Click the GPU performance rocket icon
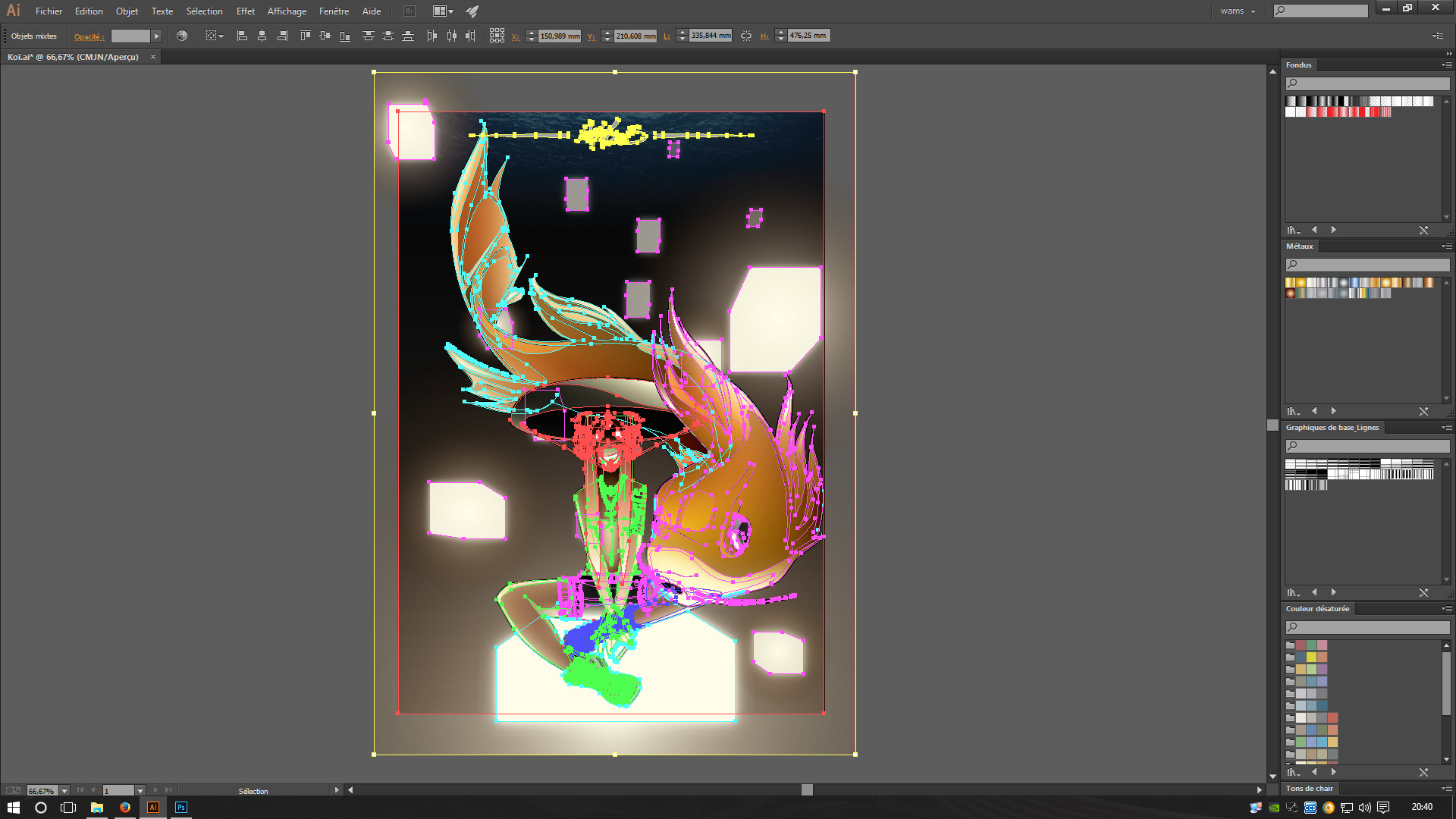This screenshot has width=1456, height=819. point(472,11)
